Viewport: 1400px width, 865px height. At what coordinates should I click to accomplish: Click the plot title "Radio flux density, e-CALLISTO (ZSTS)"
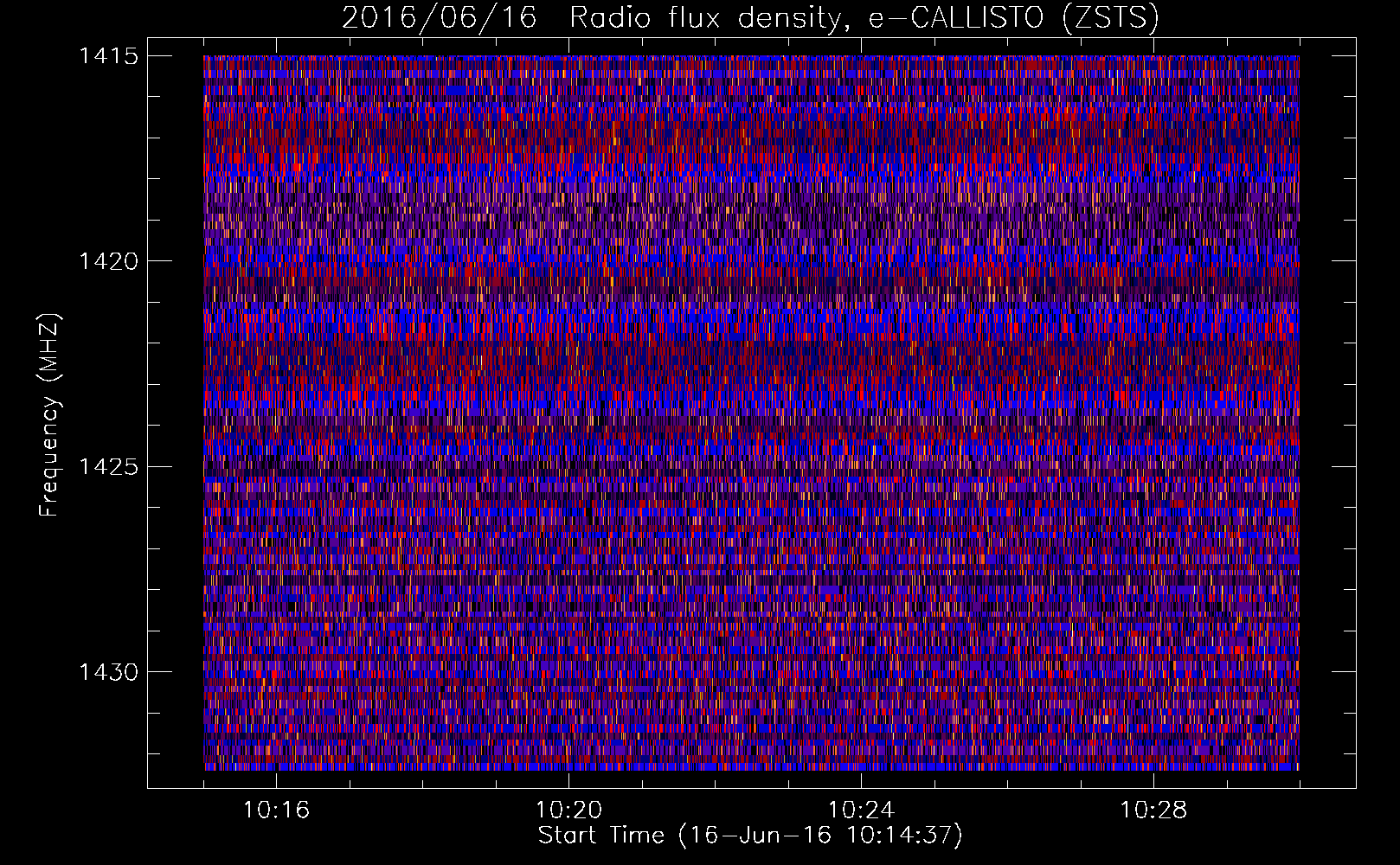point(864,17)
